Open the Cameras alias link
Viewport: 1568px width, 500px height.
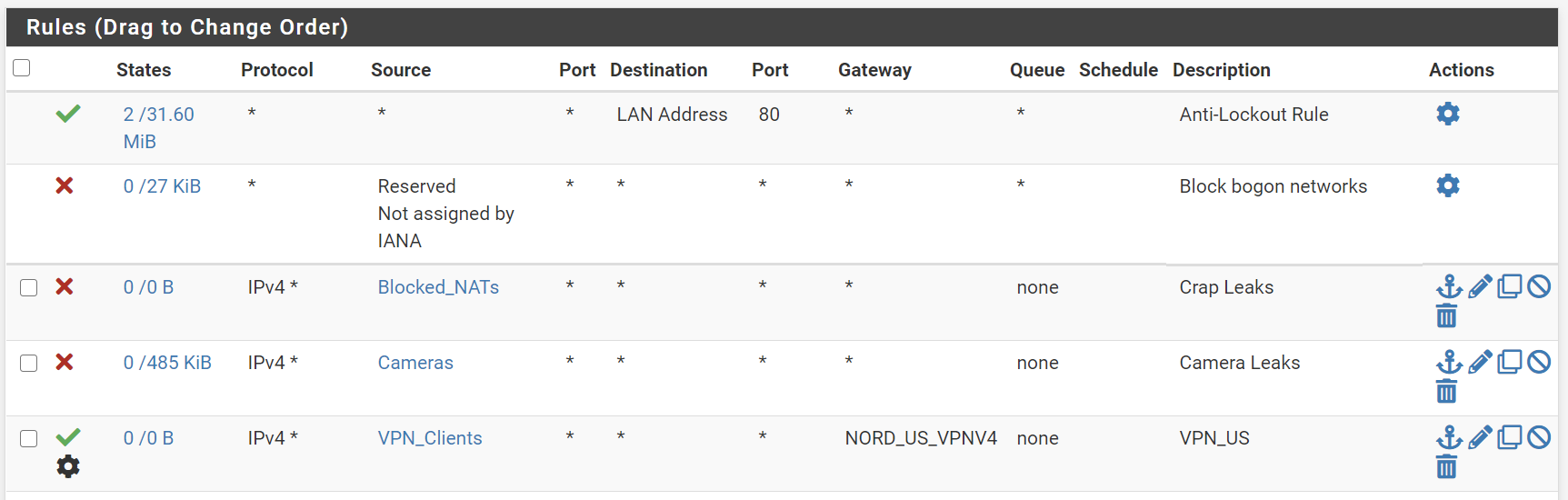(415, 363)
